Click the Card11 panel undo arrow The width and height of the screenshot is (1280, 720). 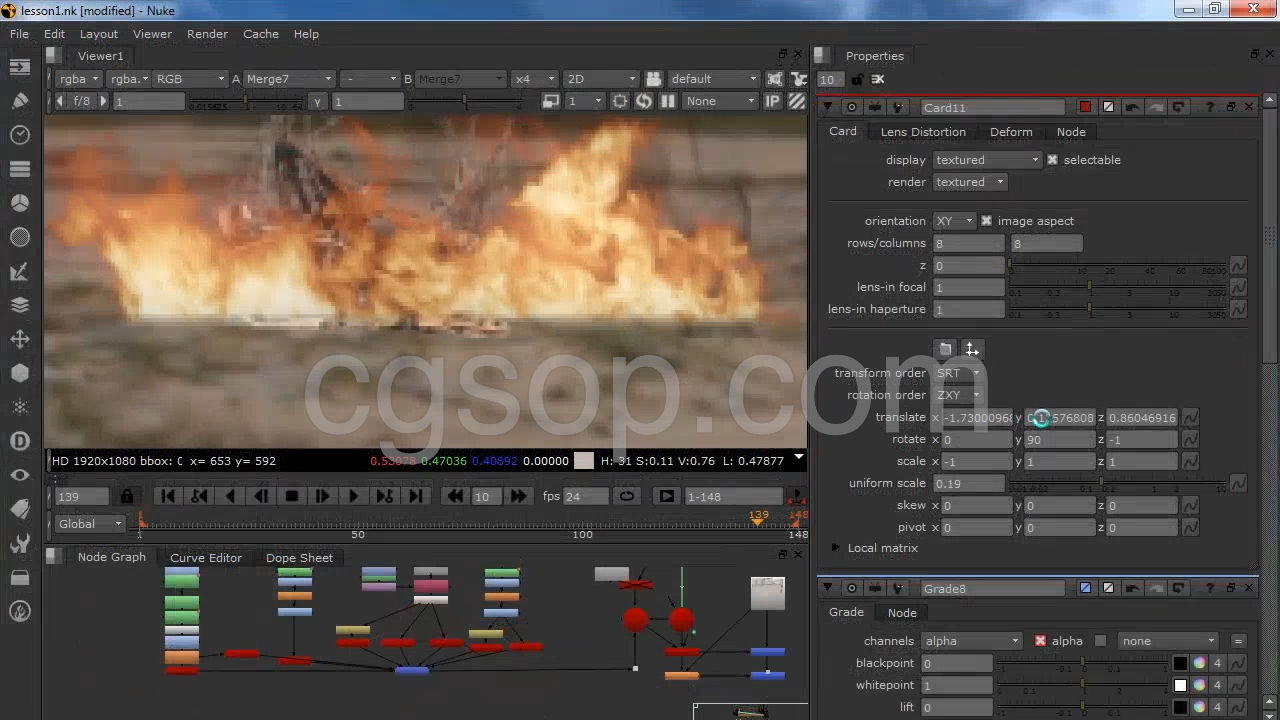[x=1132, y=107]
